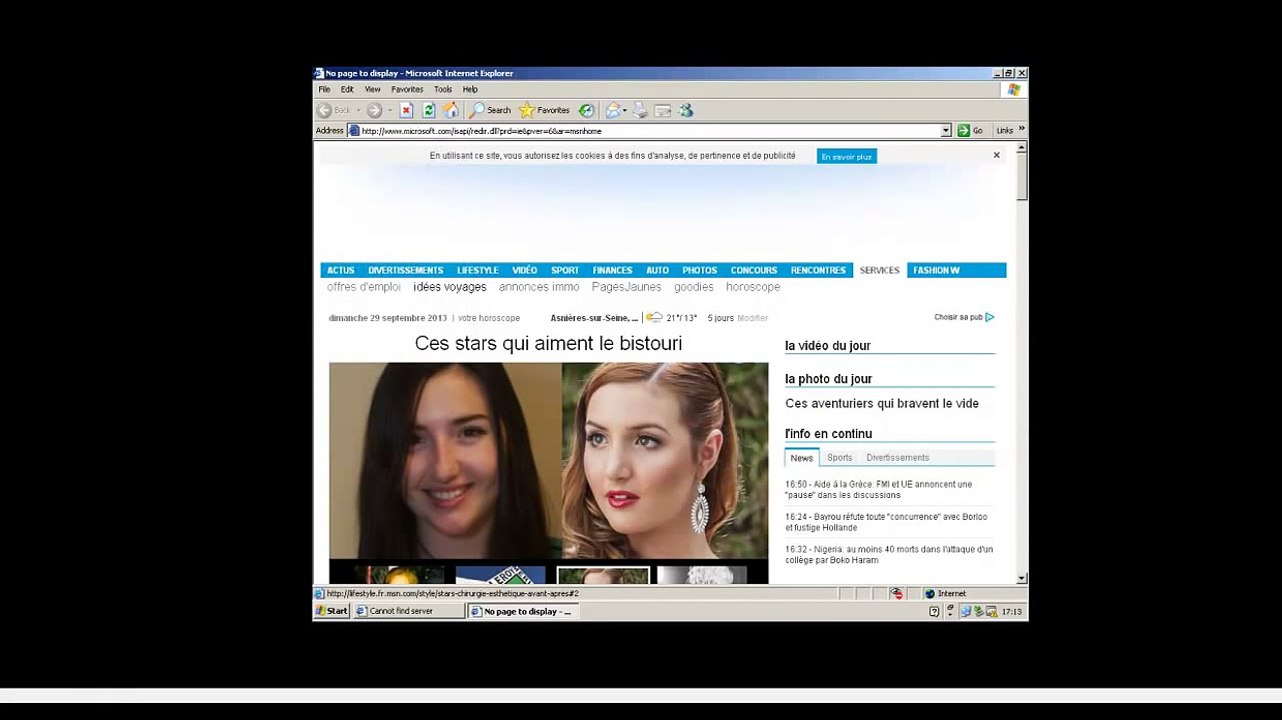Click the votre horoscope link by the date

point(489,318)
